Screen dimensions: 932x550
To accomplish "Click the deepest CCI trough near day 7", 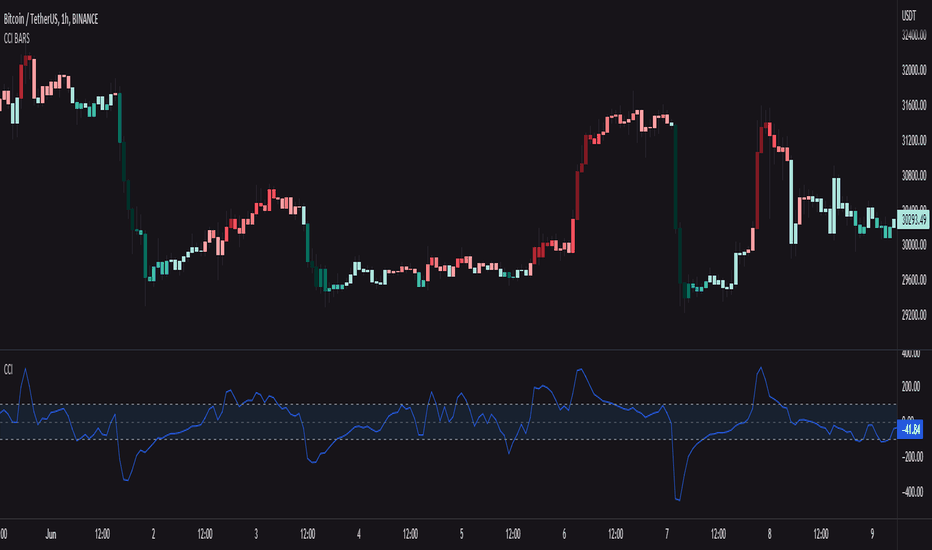I will click(x=678, y=499).
